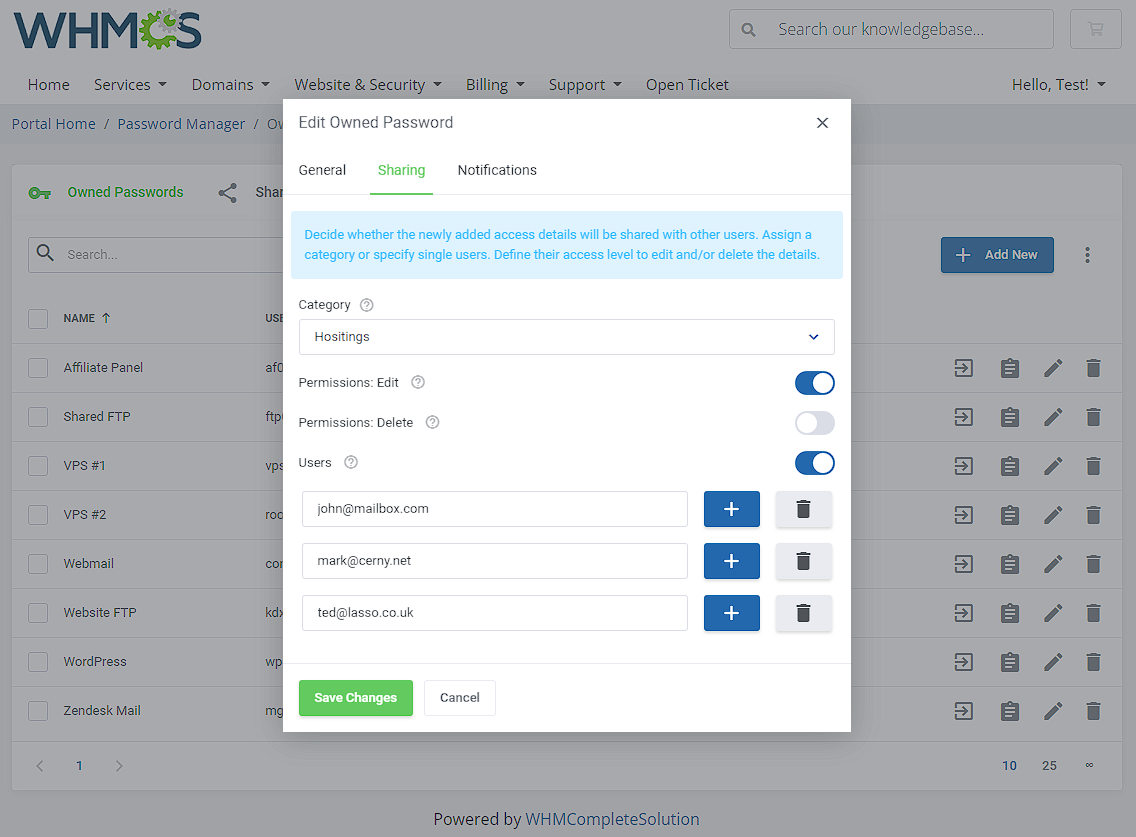Click the login icon in Webmail row
The image size is (1136, 837).
(x=964, y=564)
